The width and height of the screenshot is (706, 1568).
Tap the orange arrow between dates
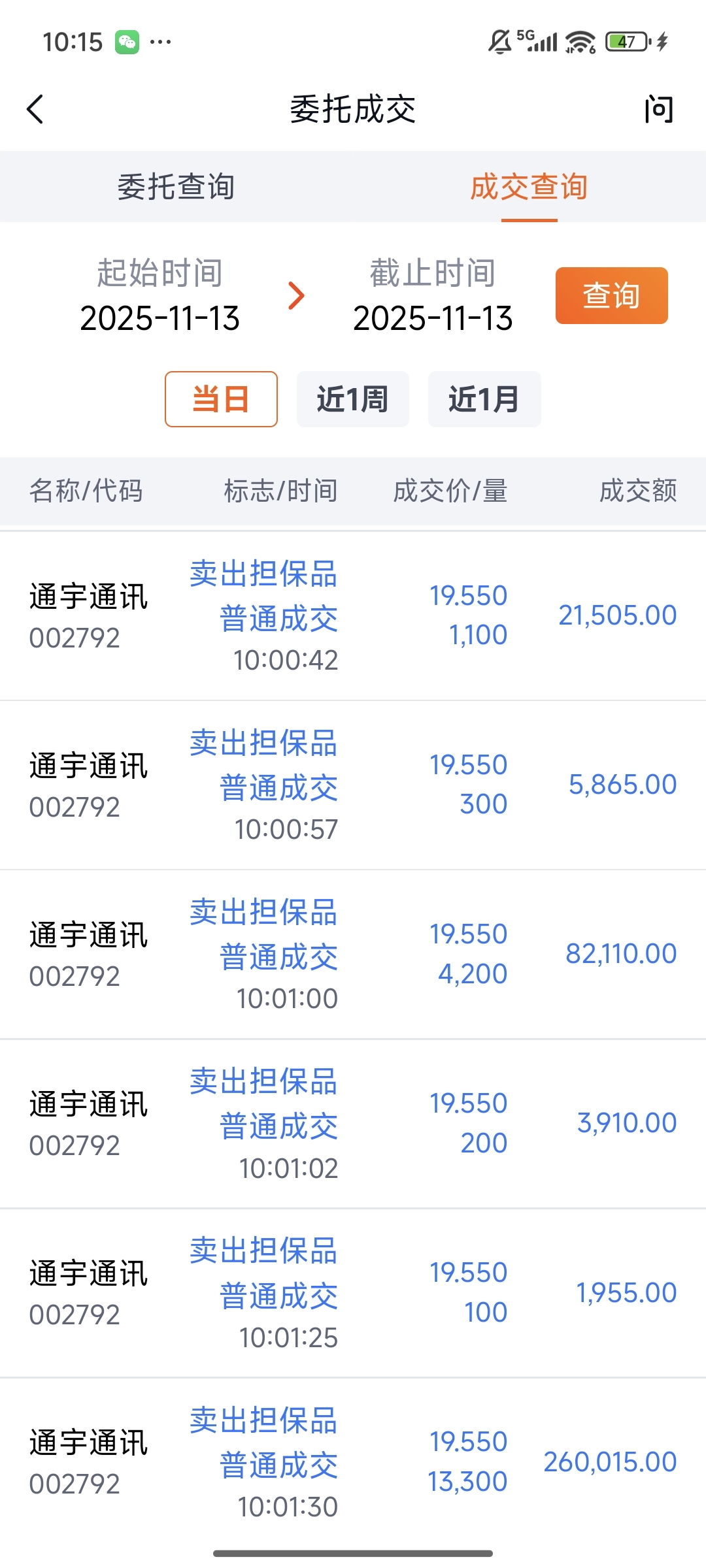pos(297,296)
